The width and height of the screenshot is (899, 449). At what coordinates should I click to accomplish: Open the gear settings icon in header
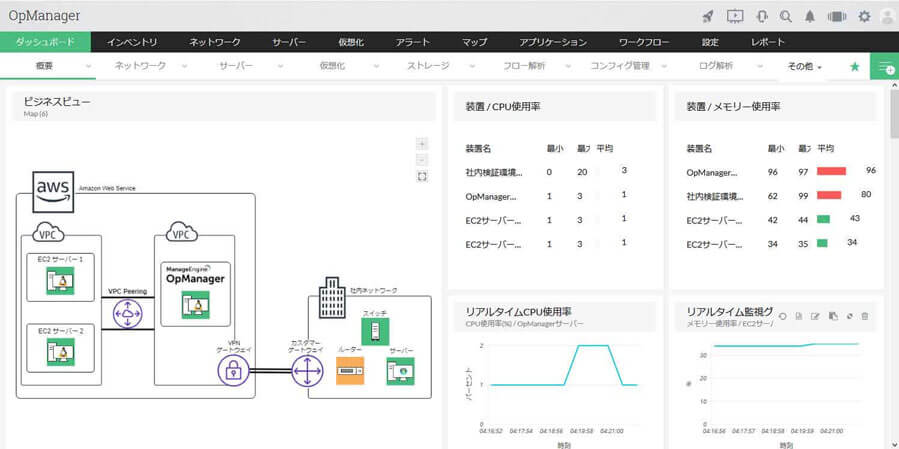(x=864, y=16)
